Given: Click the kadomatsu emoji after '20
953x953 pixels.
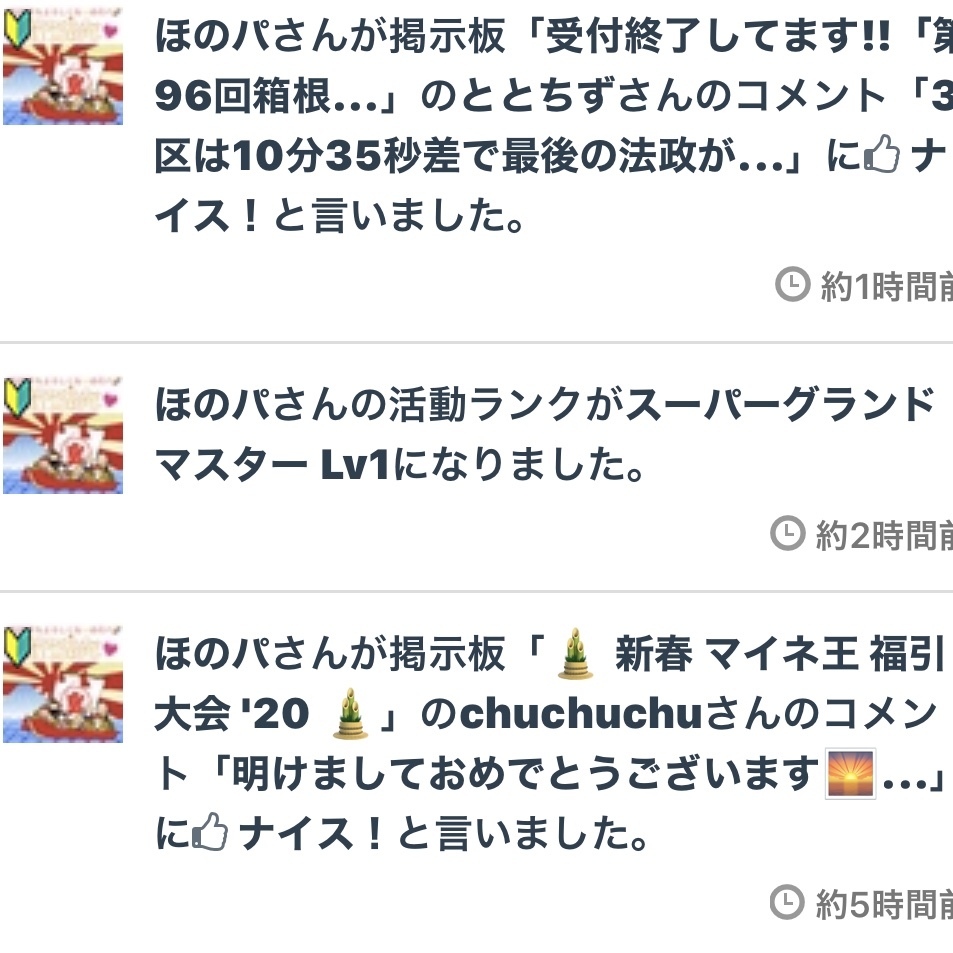Looking at the screenshot, I should point(350,714).
